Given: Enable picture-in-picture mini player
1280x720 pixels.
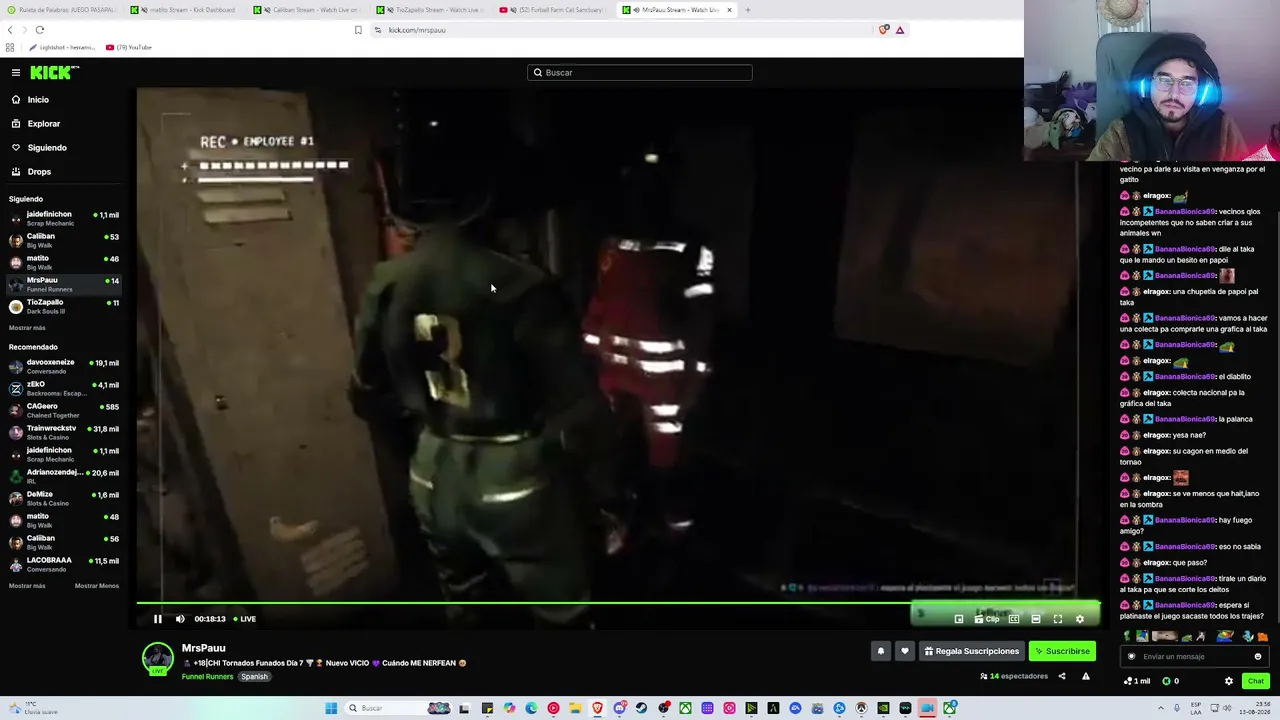Looking at the screenshot, I should point(959,619).
